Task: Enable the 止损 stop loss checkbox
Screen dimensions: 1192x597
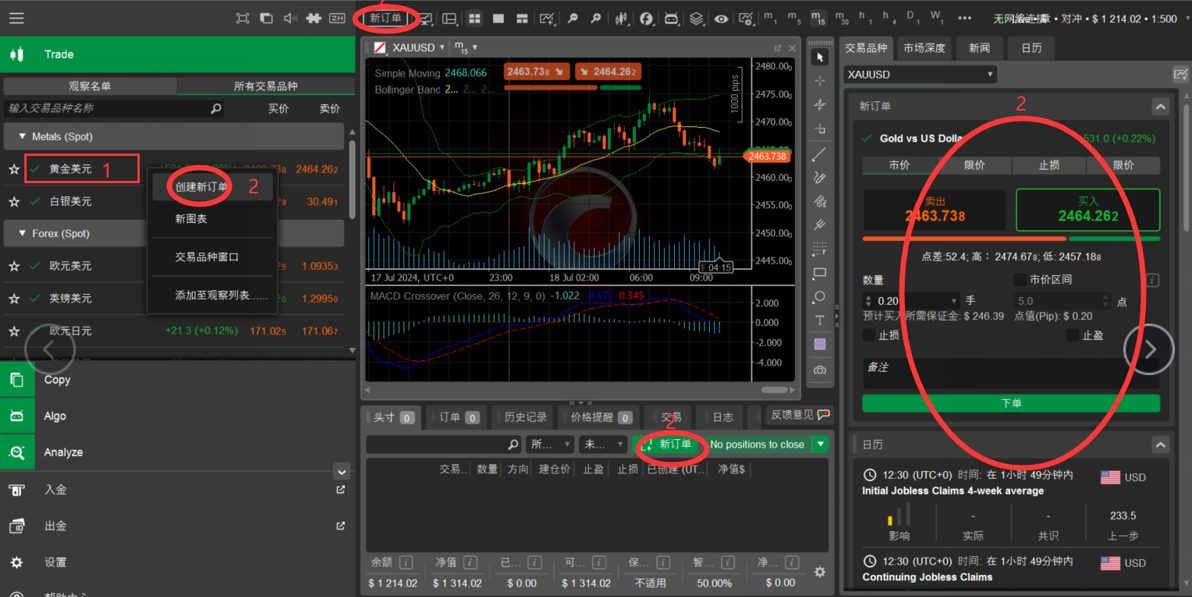Action: tap(868, 335)
